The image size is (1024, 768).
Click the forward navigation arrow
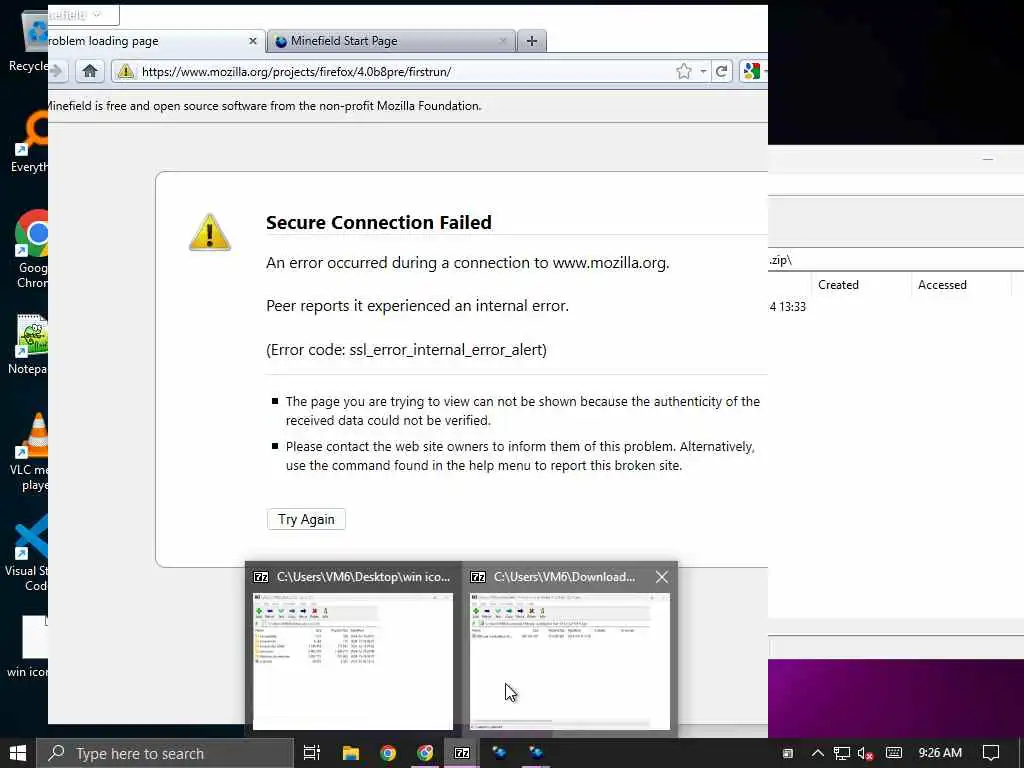click(57, 71)
